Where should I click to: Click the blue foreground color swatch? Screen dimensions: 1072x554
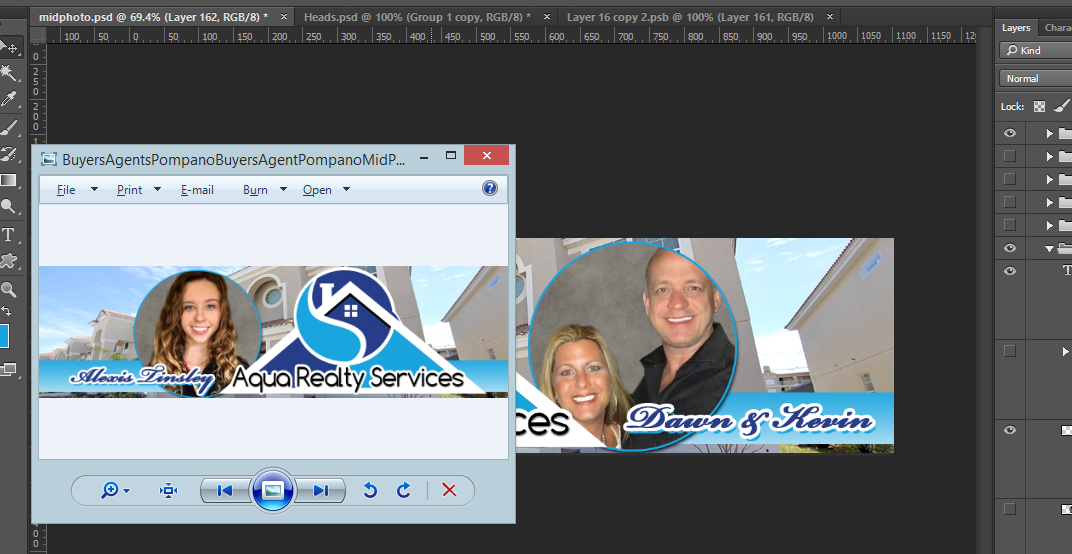point(3,336)
